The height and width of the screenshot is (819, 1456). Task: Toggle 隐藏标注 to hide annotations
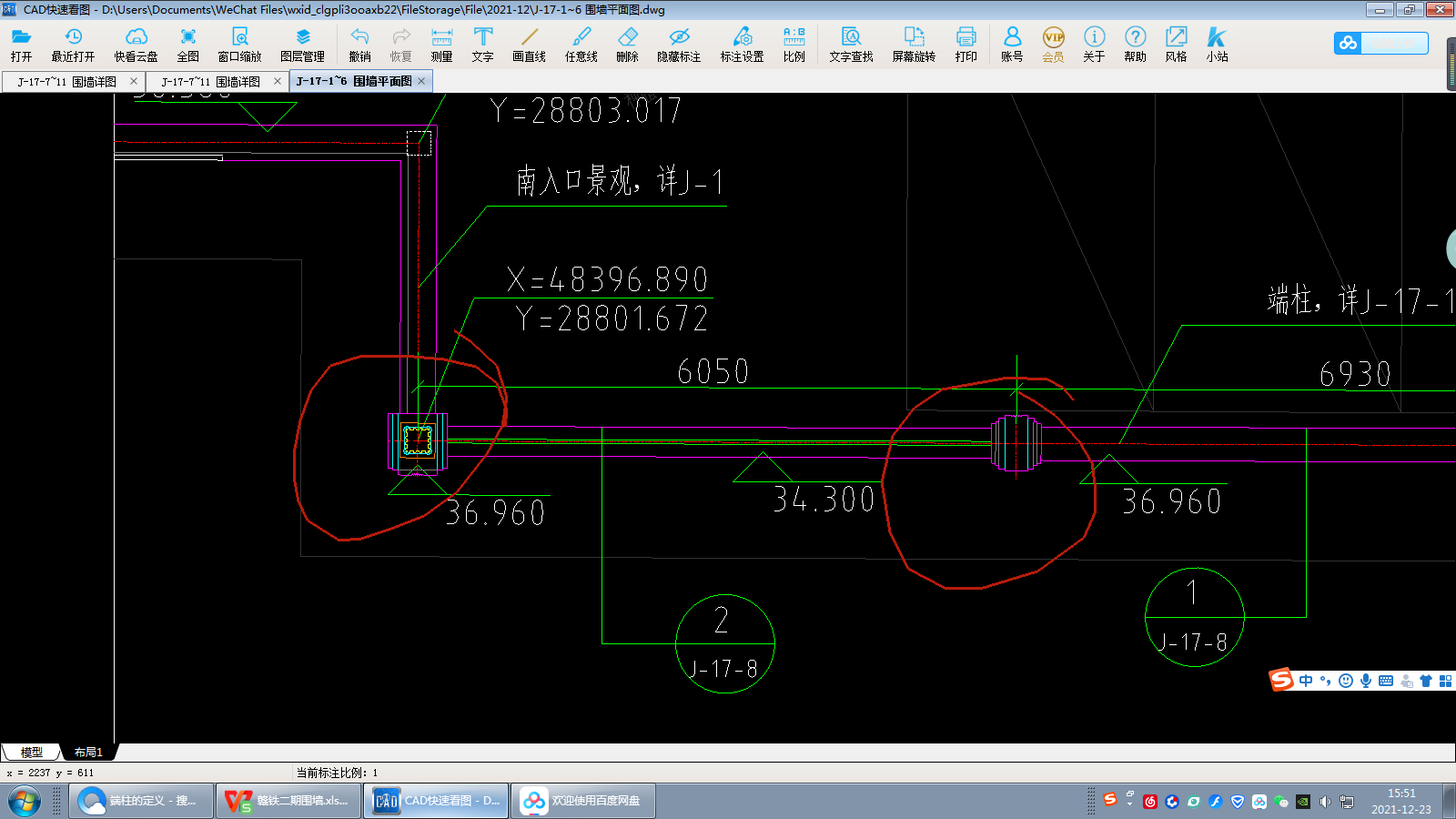coord(679,45)
